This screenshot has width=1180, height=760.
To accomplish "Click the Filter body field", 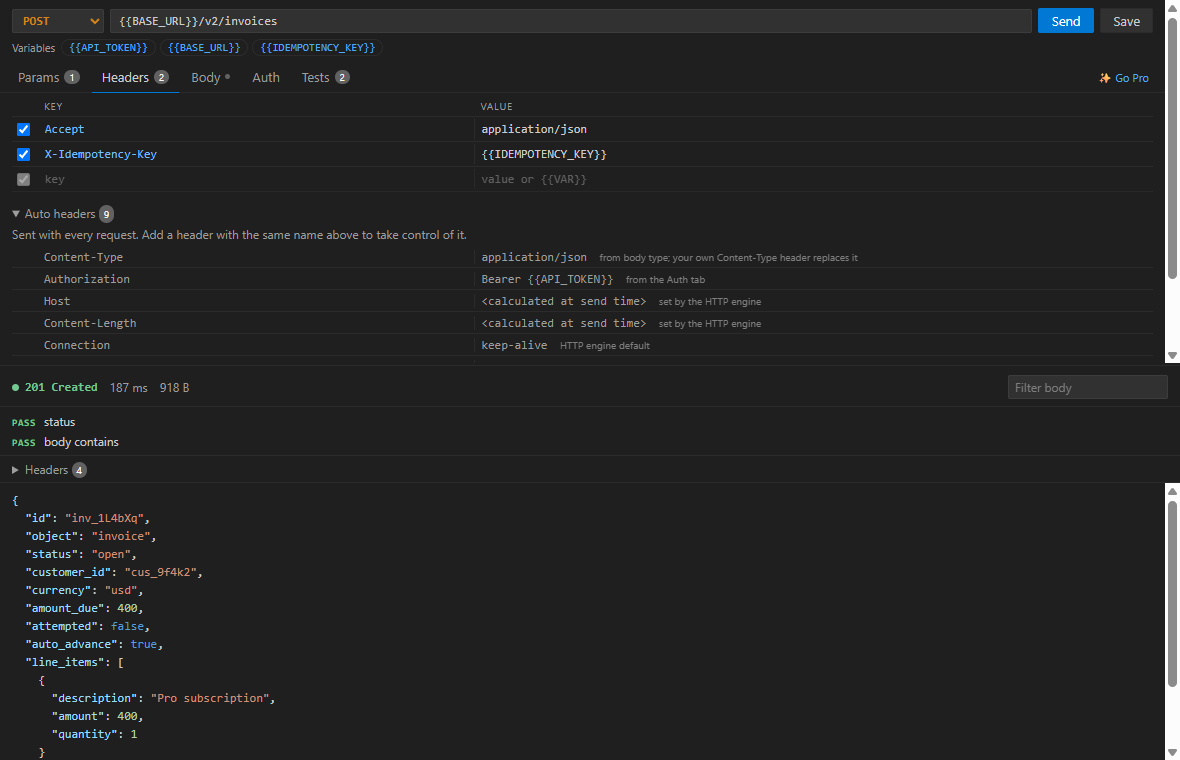I will (x=1087, y=388).
